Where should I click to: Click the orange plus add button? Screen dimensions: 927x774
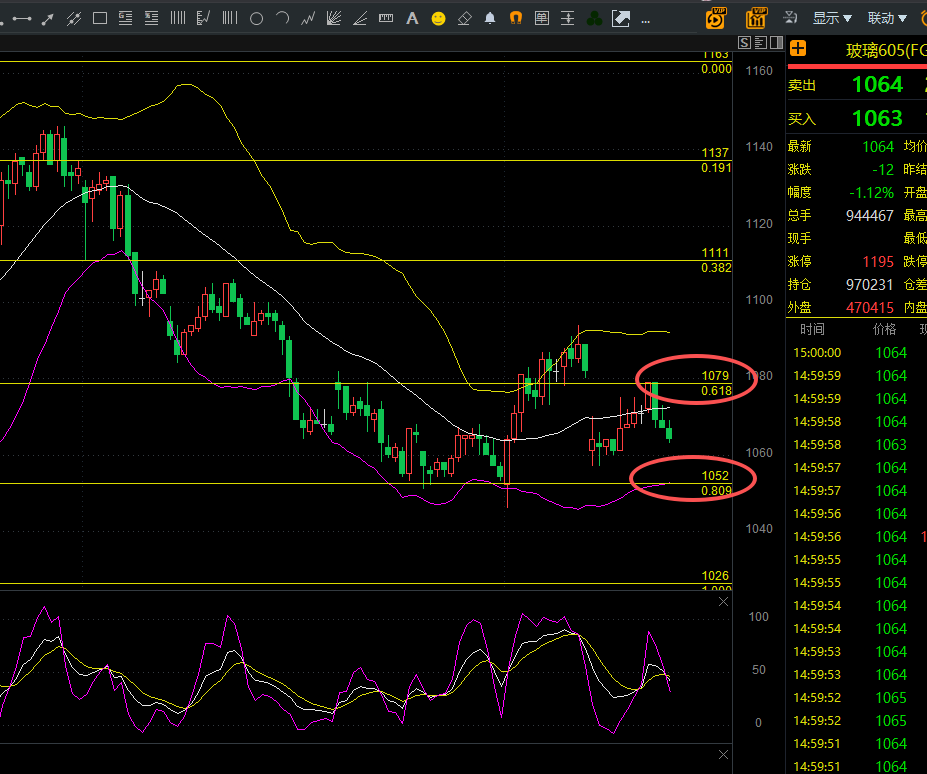[798, 49]
